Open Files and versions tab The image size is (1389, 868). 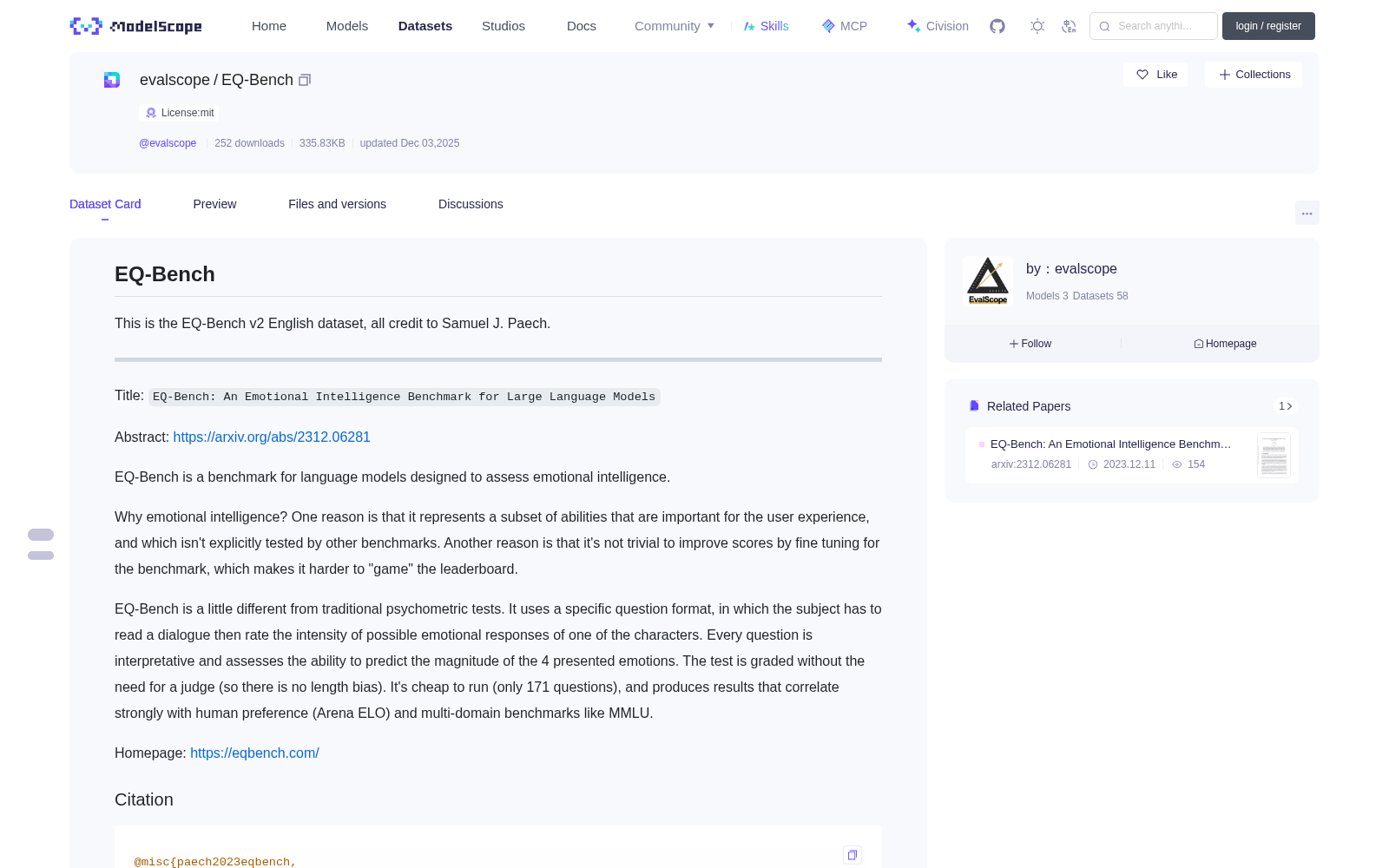337,204
